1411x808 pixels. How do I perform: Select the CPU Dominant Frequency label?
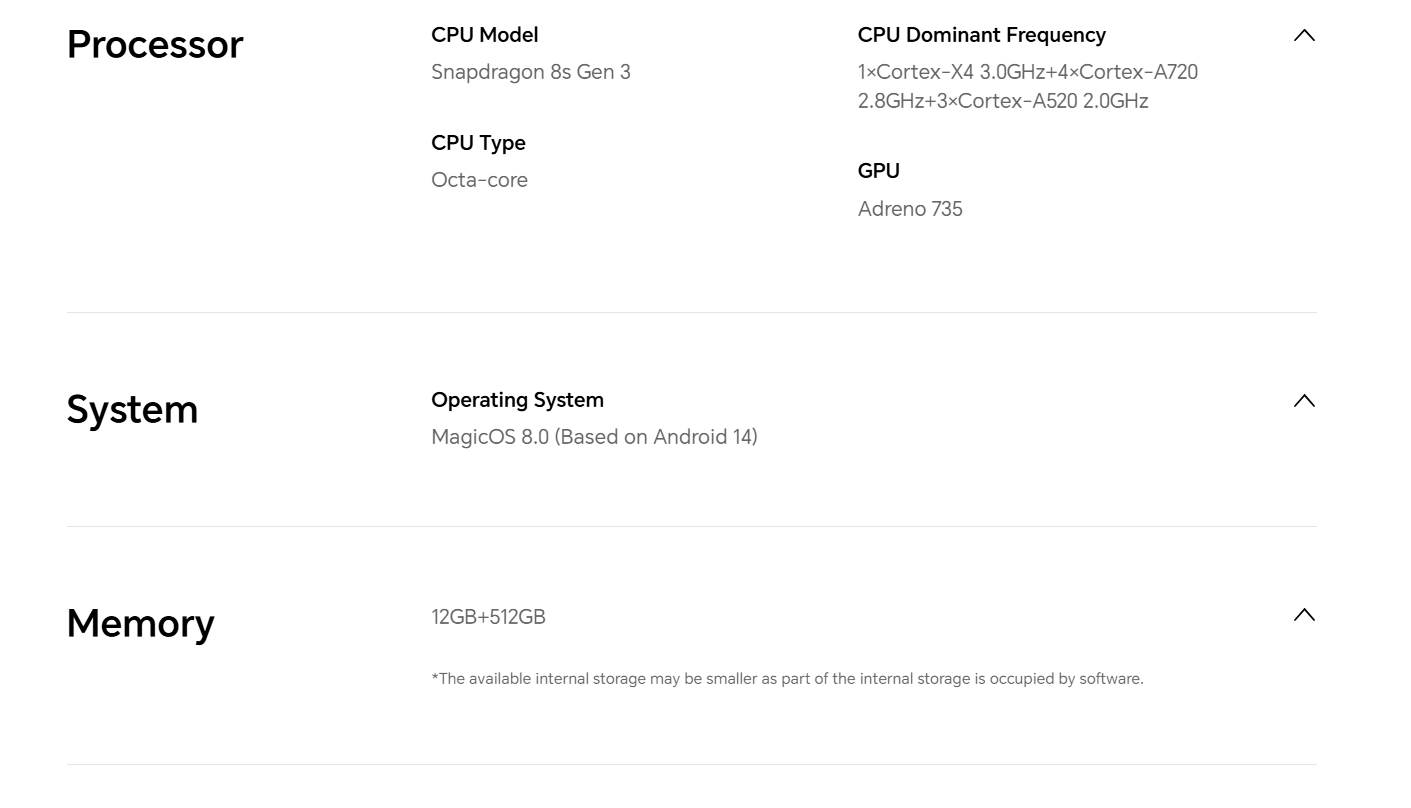pos(981,35)
